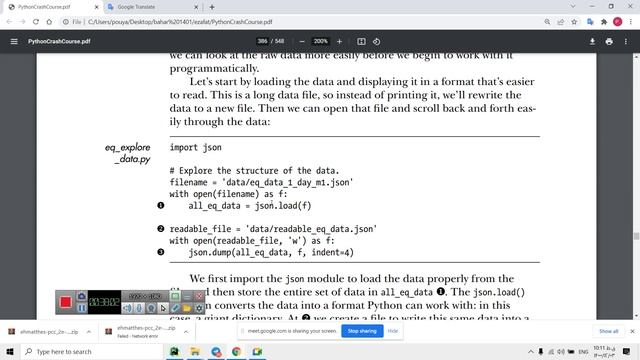
Task: Open Chrome from the taskbar
Action: [x=237, y=351]
